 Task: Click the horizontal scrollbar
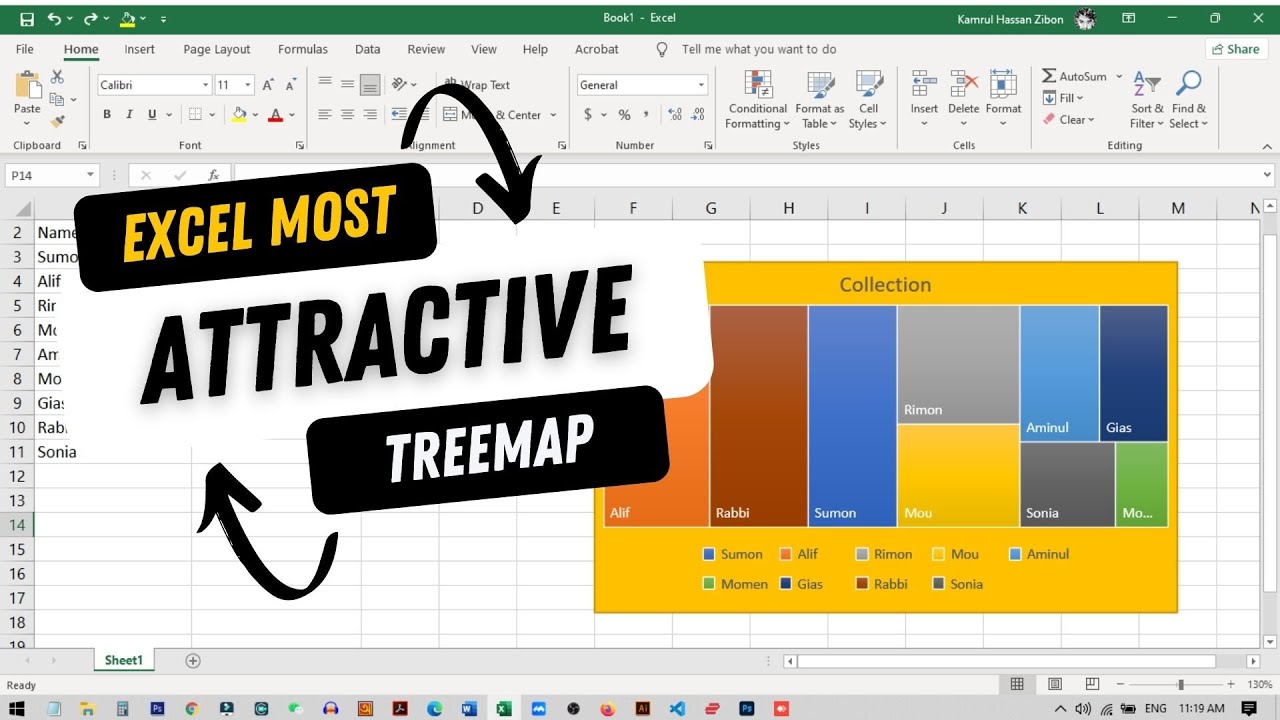pyautogui.click(x=1006, y=661)
